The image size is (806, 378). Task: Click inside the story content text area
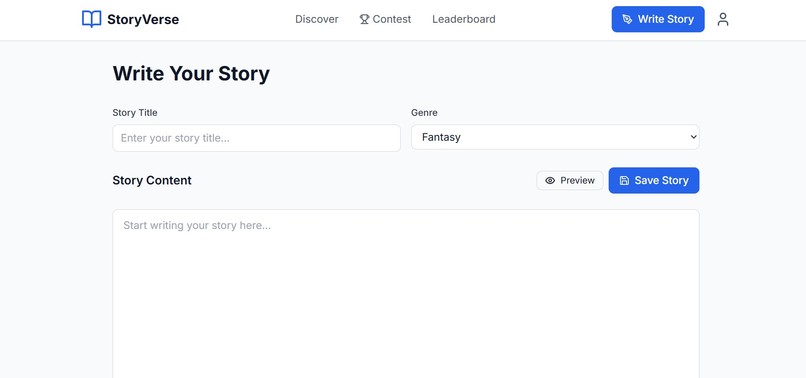tap(406, 294)
